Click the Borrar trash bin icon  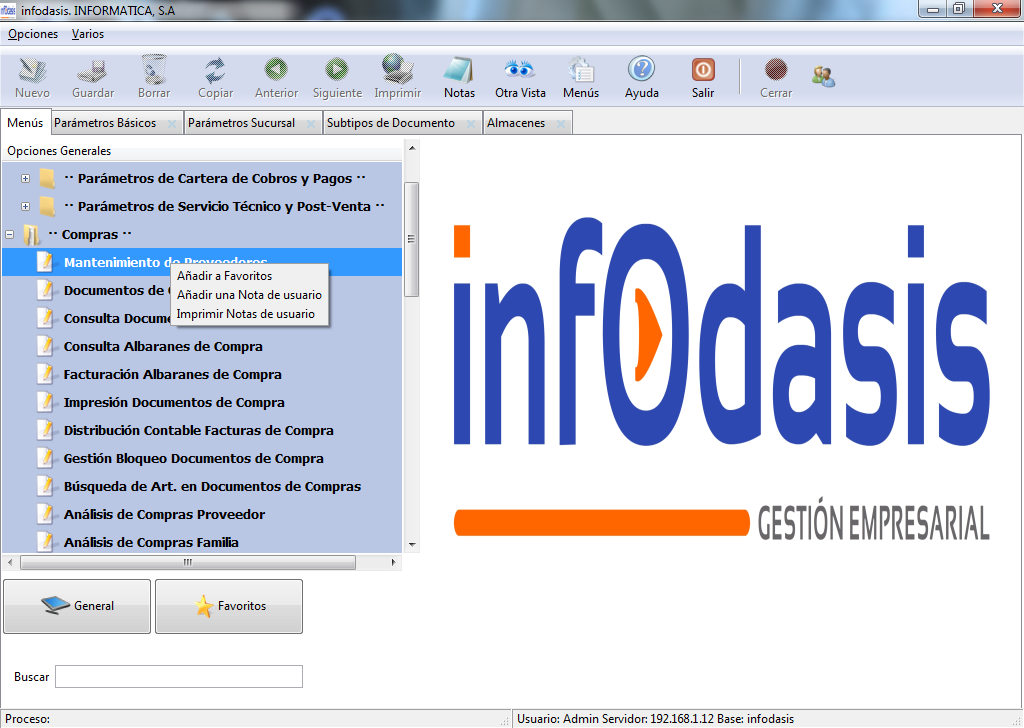pyautogui.click(x=154, y=69)
